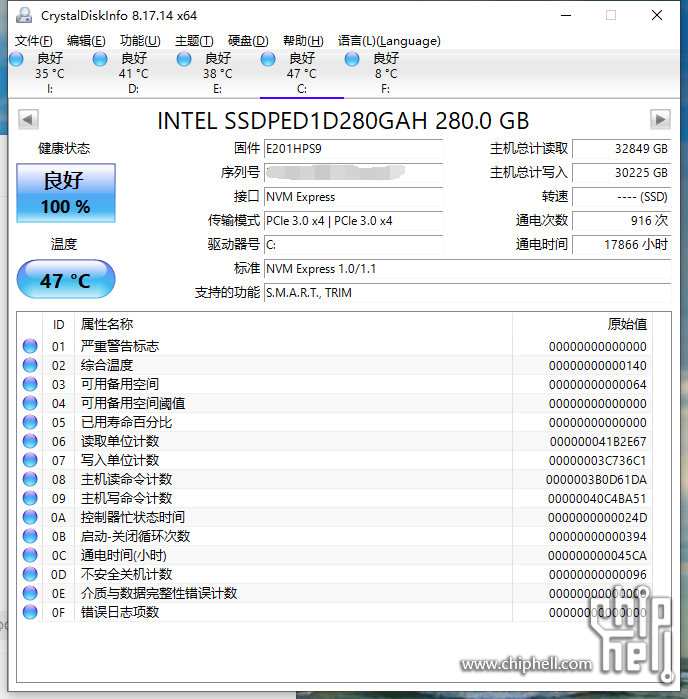Click status orb of attribute 0B 启动-关闭循环次数

click(x=30, y=536)
